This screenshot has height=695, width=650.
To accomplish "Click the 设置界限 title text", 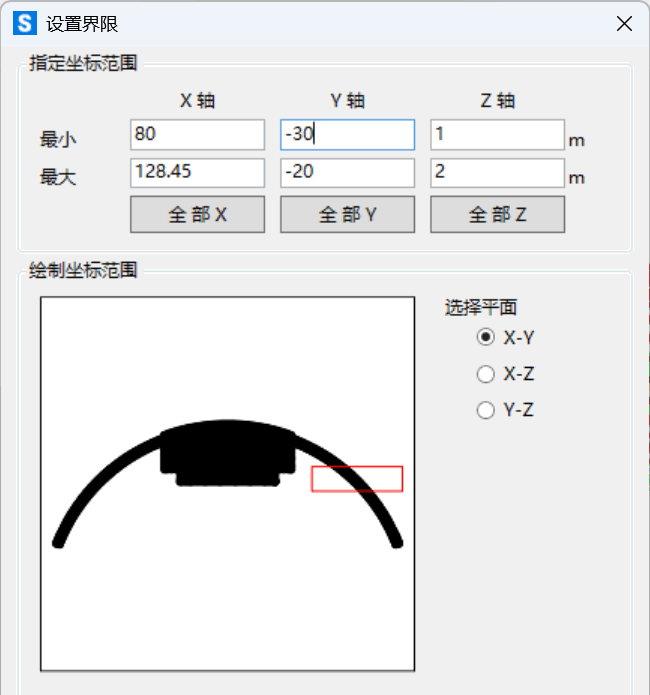I will pyautogui.click(x=82, y=24).
